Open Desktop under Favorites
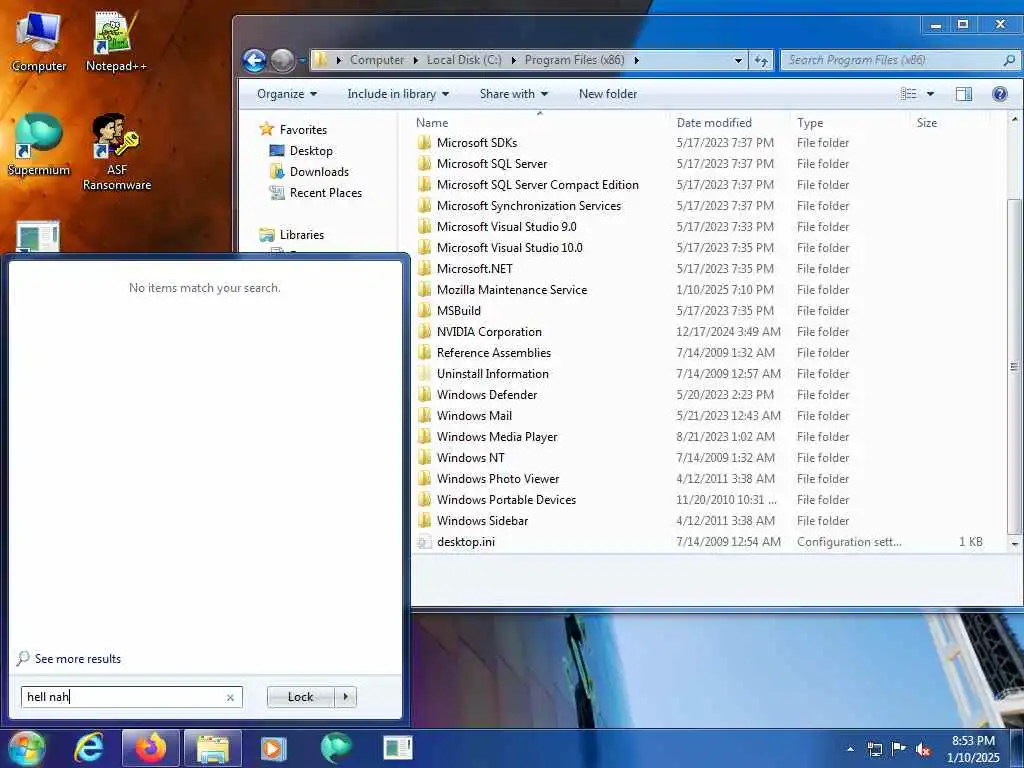The width and height of the screenshot is (1024, 768). [x=311, y=151]
